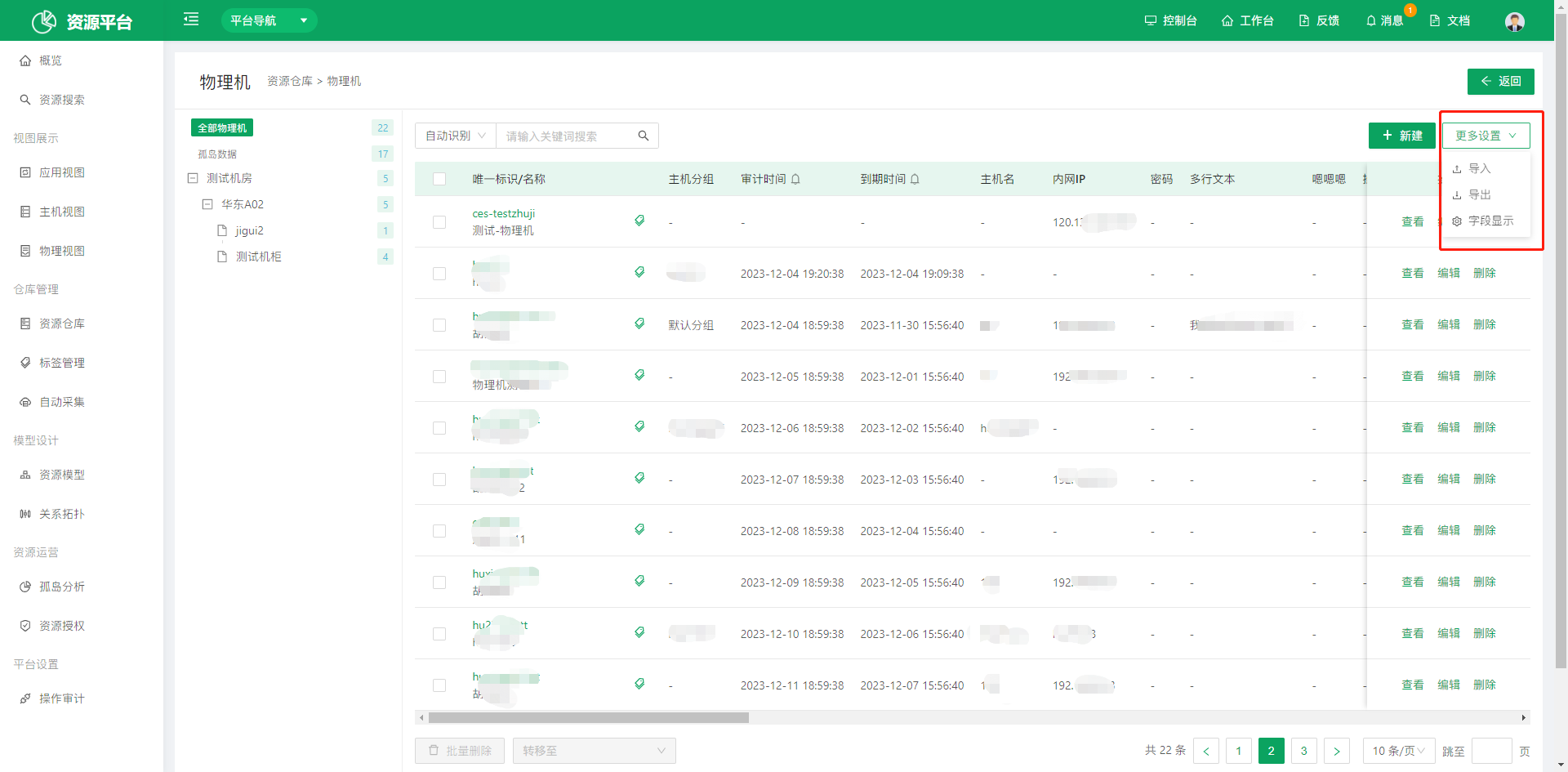Click the user avatar in header
This screenshot has height=772, width=1568.
(1515, 21)
